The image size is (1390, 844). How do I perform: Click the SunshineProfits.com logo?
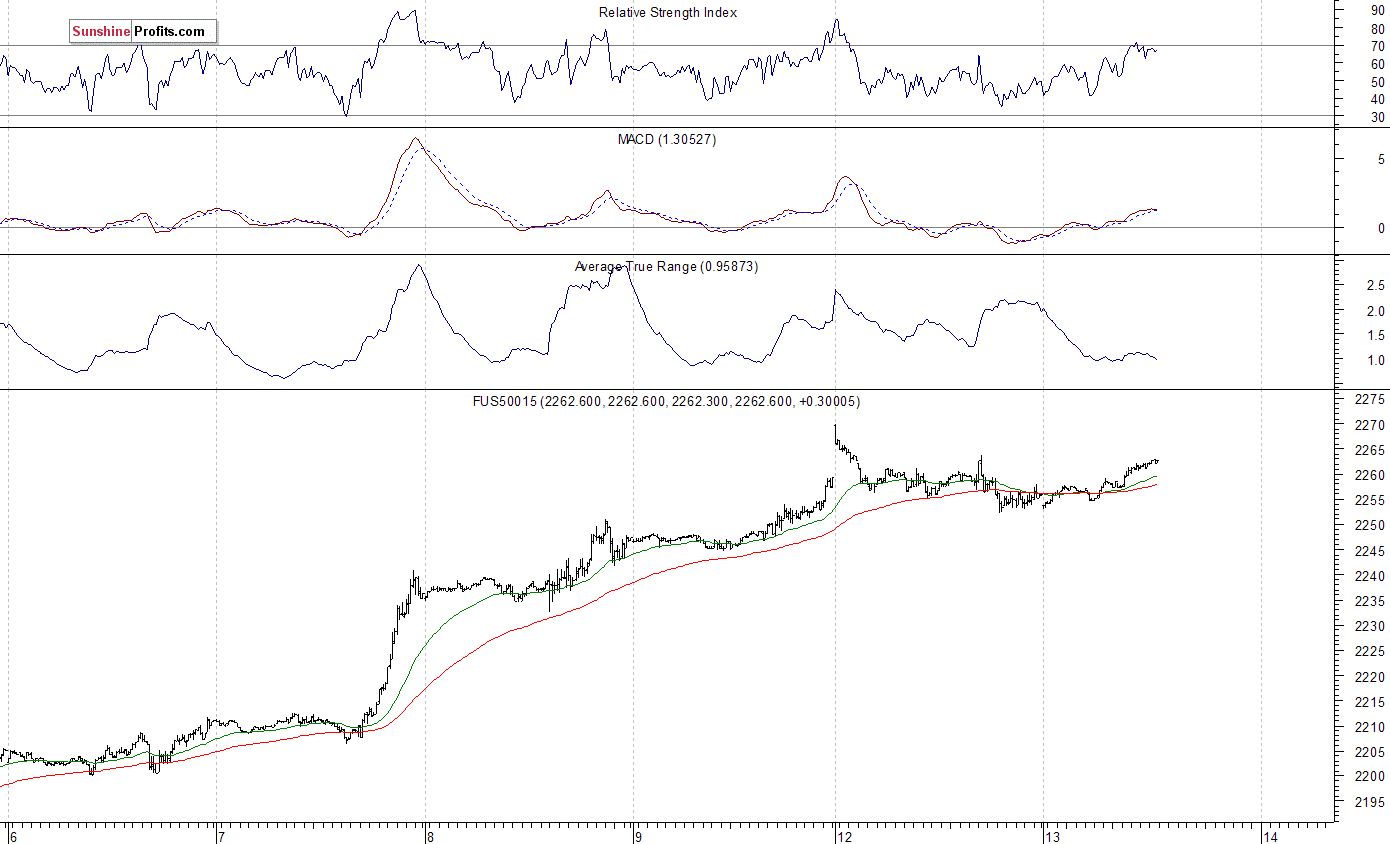coord(143,32)
